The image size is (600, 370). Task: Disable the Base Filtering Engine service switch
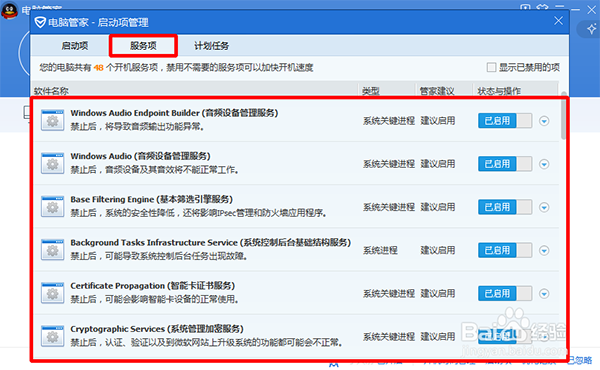pos(505,207)
